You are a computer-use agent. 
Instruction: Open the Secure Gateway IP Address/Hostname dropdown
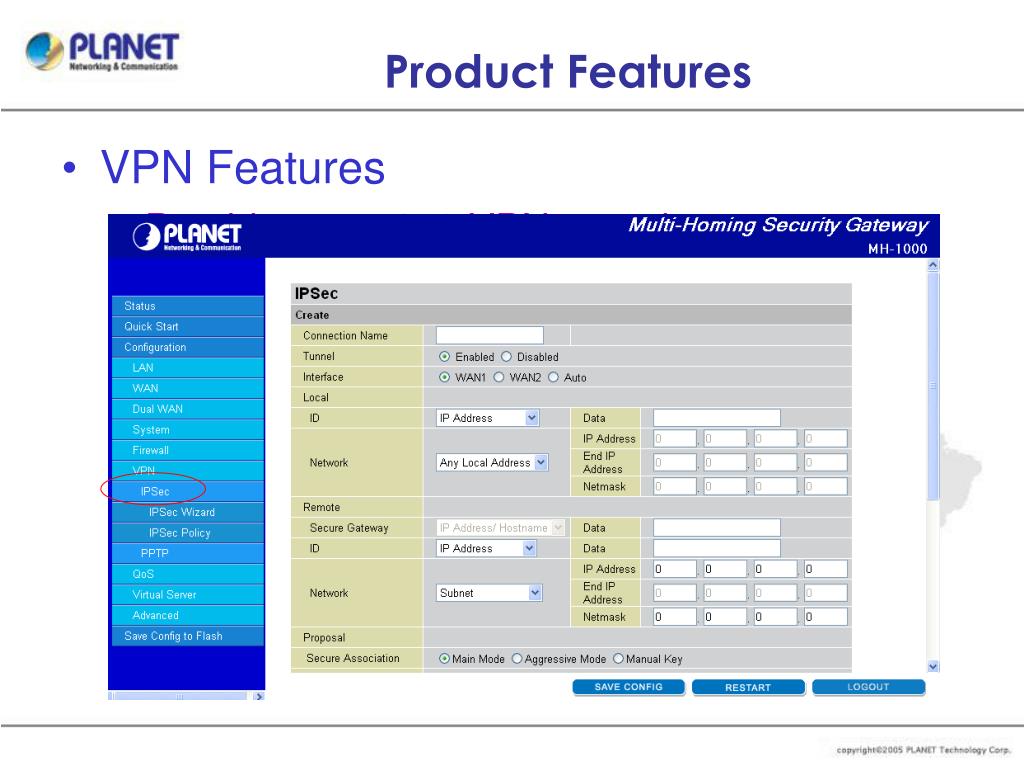500,528
